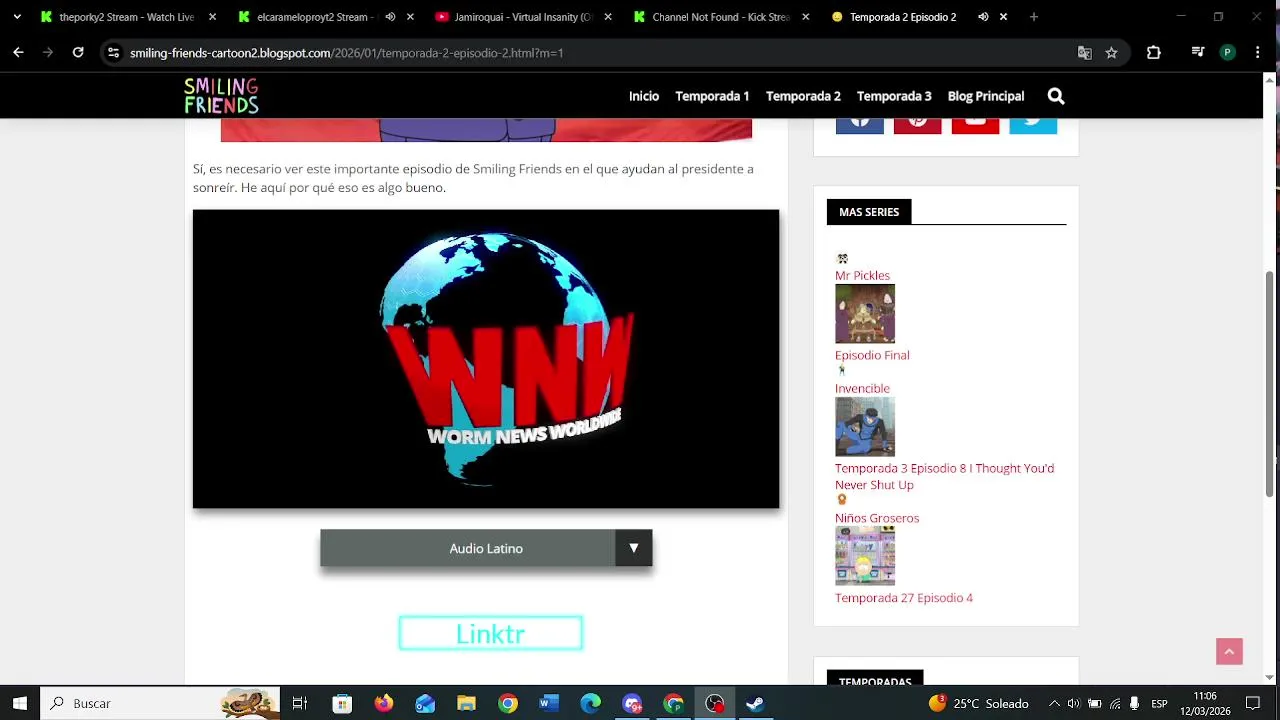Click the page vertical scrollbar thumb

coord(1271,384)
